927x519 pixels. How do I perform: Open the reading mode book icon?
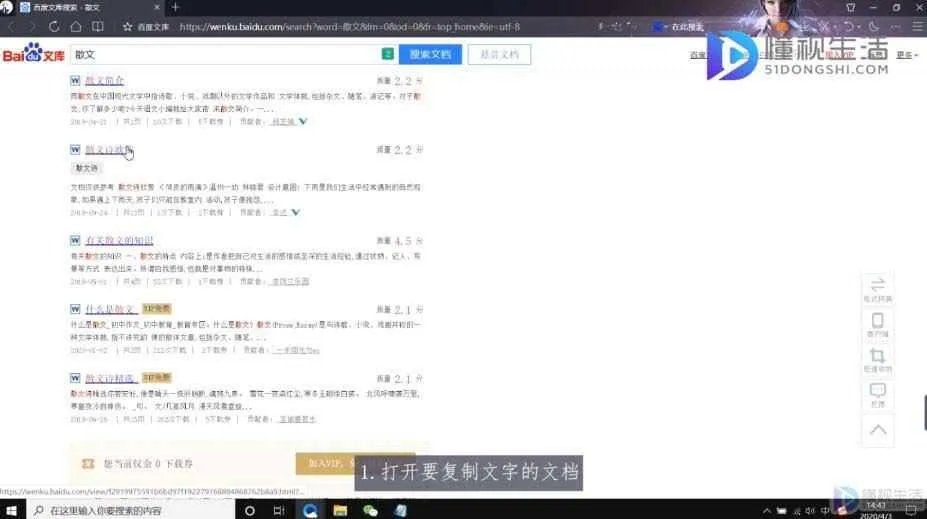coord(98,27)
